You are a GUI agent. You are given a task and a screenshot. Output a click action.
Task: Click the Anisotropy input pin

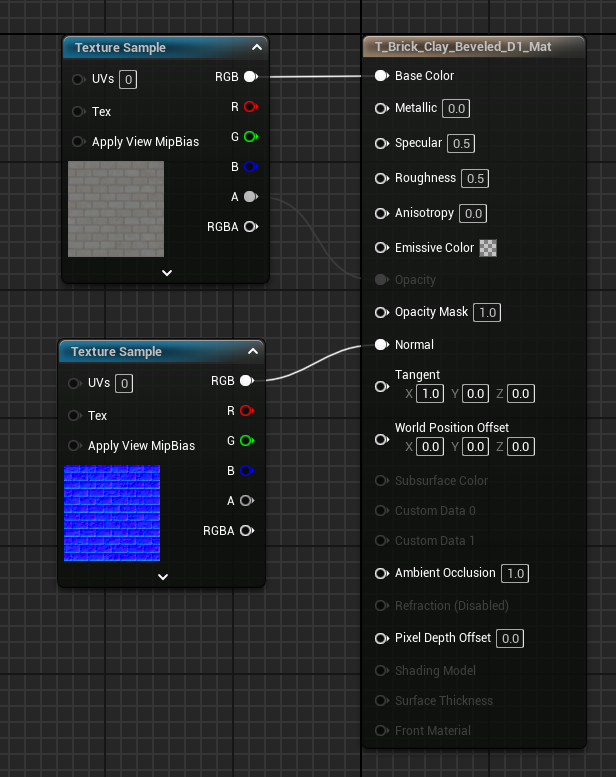click(382, 213)
